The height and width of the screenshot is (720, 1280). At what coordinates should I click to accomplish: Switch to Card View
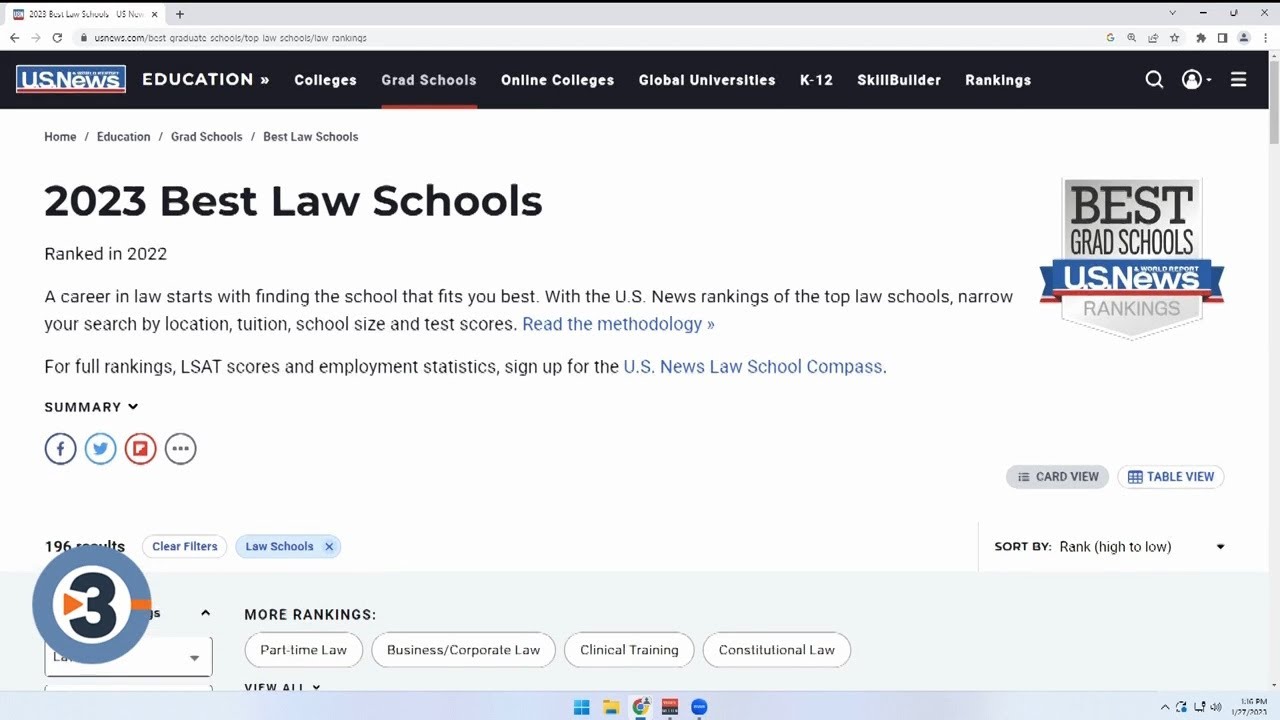[1058, 477]
